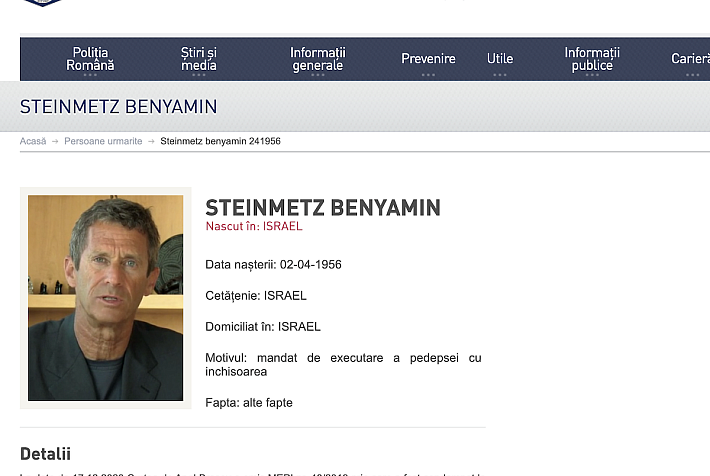Expand the dots indicator under Informații publice
This screenshot has height=476, width=710.
(592, 75)
